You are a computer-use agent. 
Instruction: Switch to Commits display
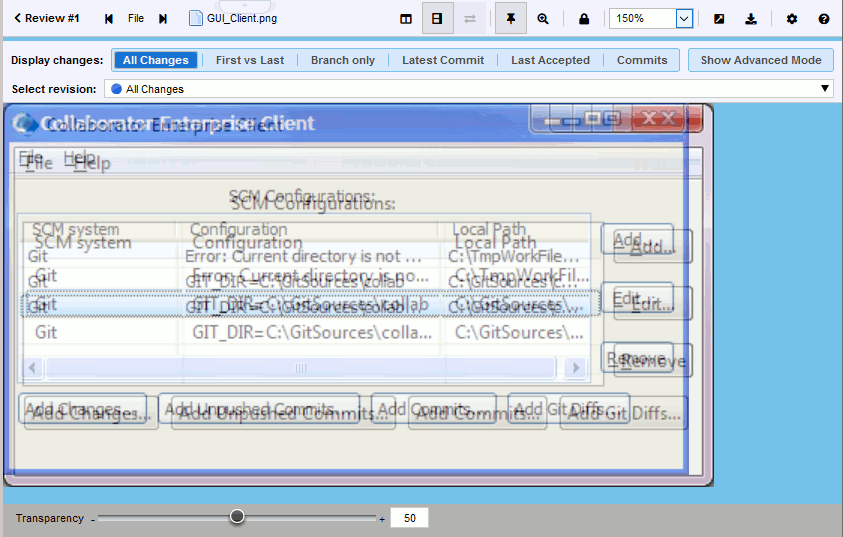pos(642,60)
